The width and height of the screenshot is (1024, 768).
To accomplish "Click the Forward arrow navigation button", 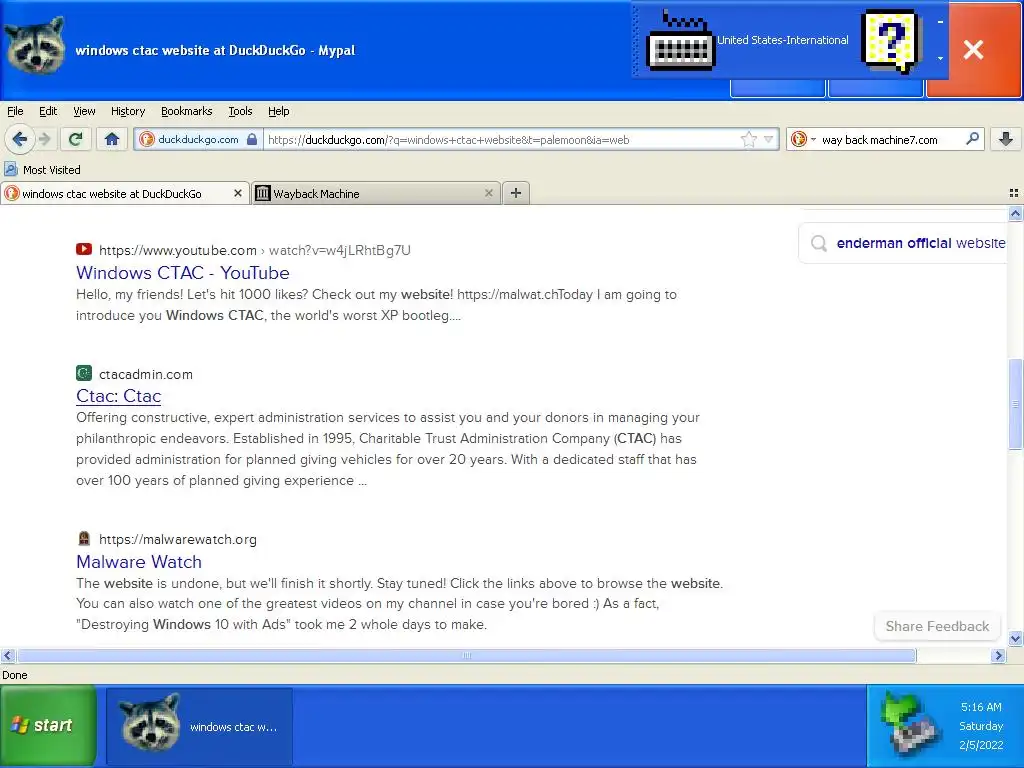I will click(x=44, y=139).
